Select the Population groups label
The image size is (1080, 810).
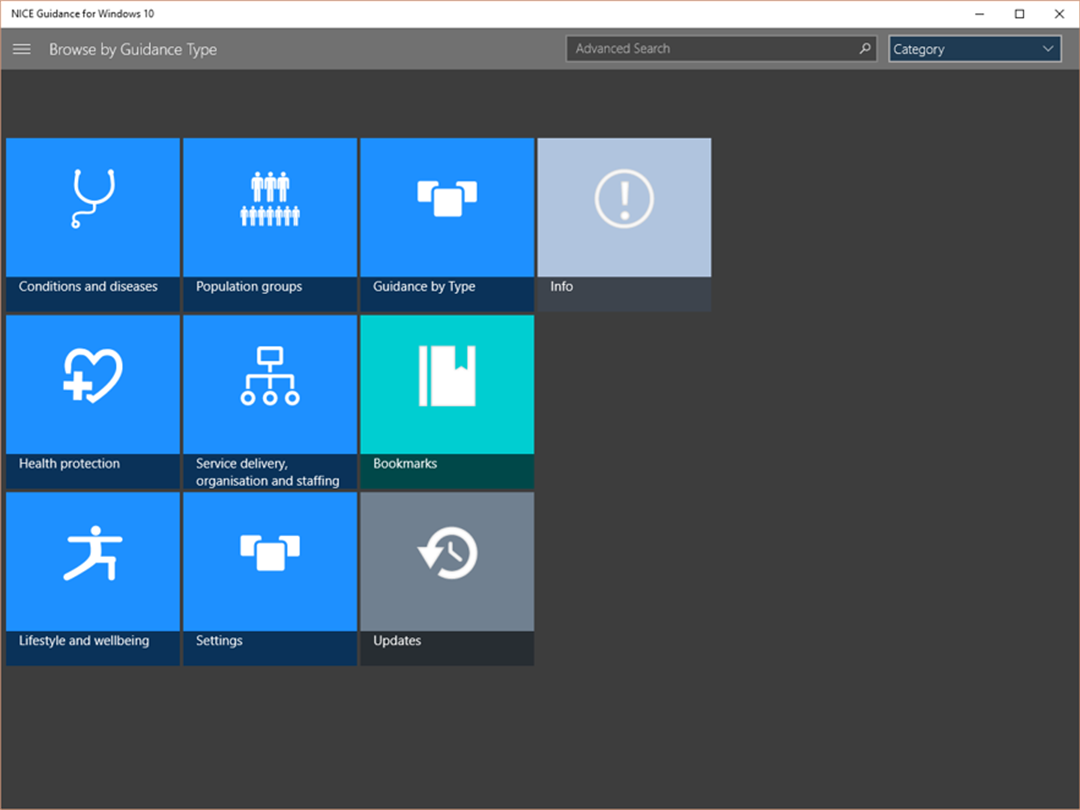pyautogui.click(x=249, y=287)
